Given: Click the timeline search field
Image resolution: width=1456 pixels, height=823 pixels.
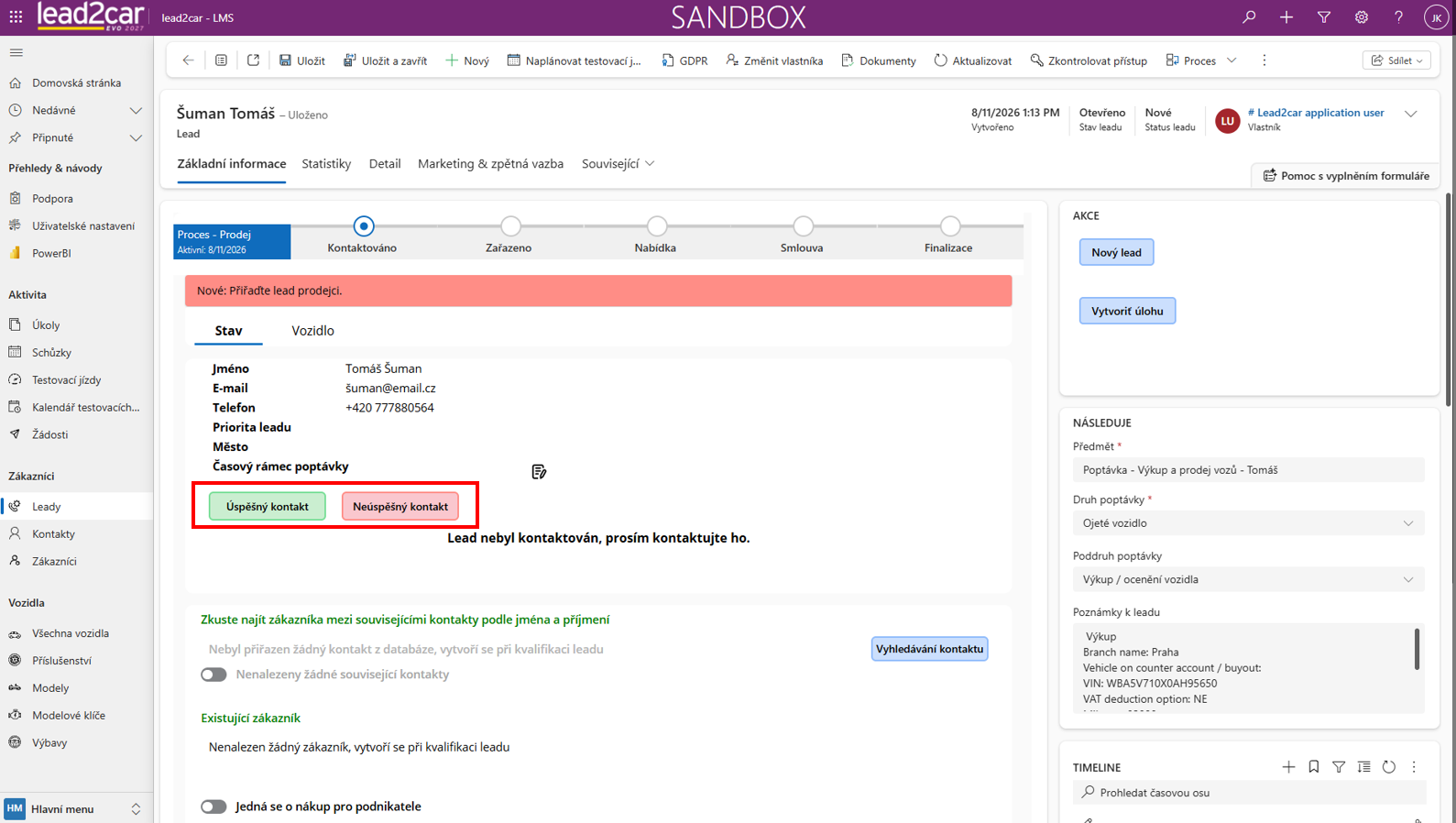Looking at the screenshot, I should pyautogui.click(x=1248, y=793).
